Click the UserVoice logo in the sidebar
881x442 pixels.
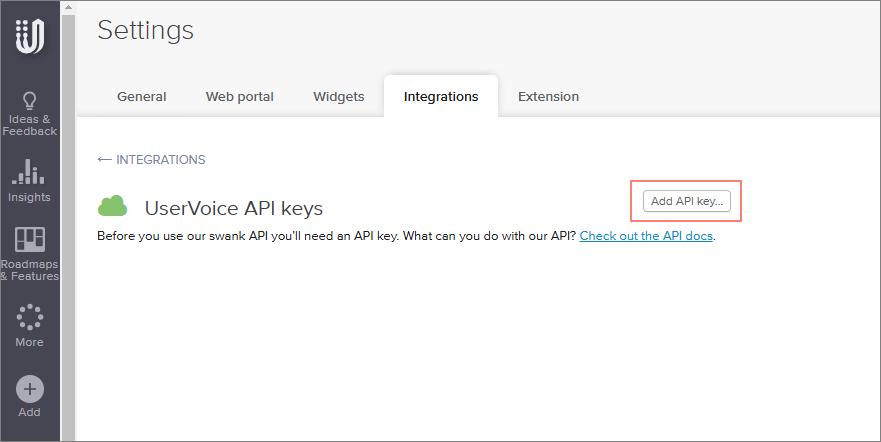29,37
